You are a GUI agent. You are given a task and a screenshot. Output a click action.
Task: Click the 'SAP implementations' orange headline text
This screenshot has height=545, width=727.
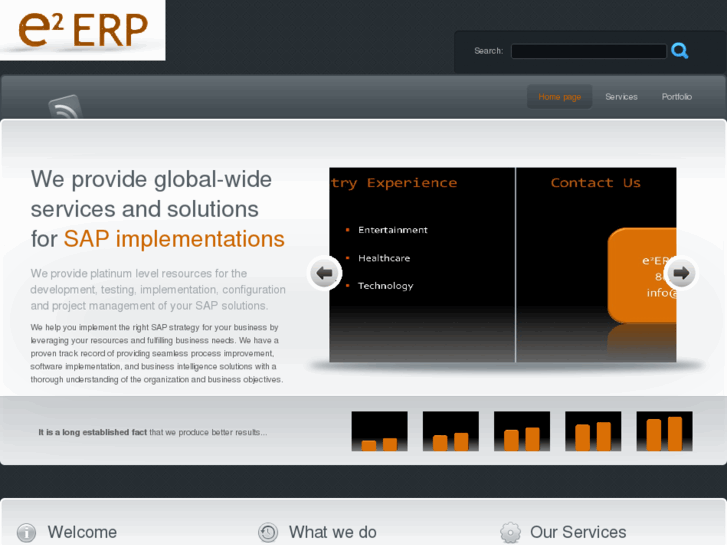[174, 239]
